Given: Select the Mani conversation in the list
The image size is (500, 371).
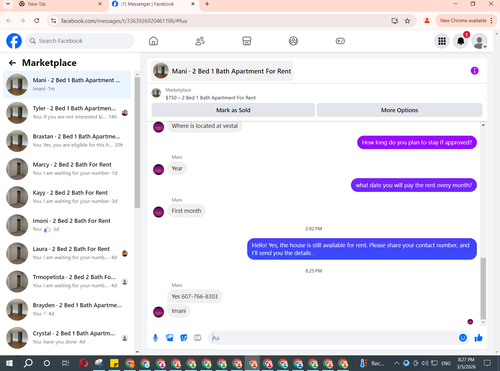Looking at the screenshot, I should 67,85.
